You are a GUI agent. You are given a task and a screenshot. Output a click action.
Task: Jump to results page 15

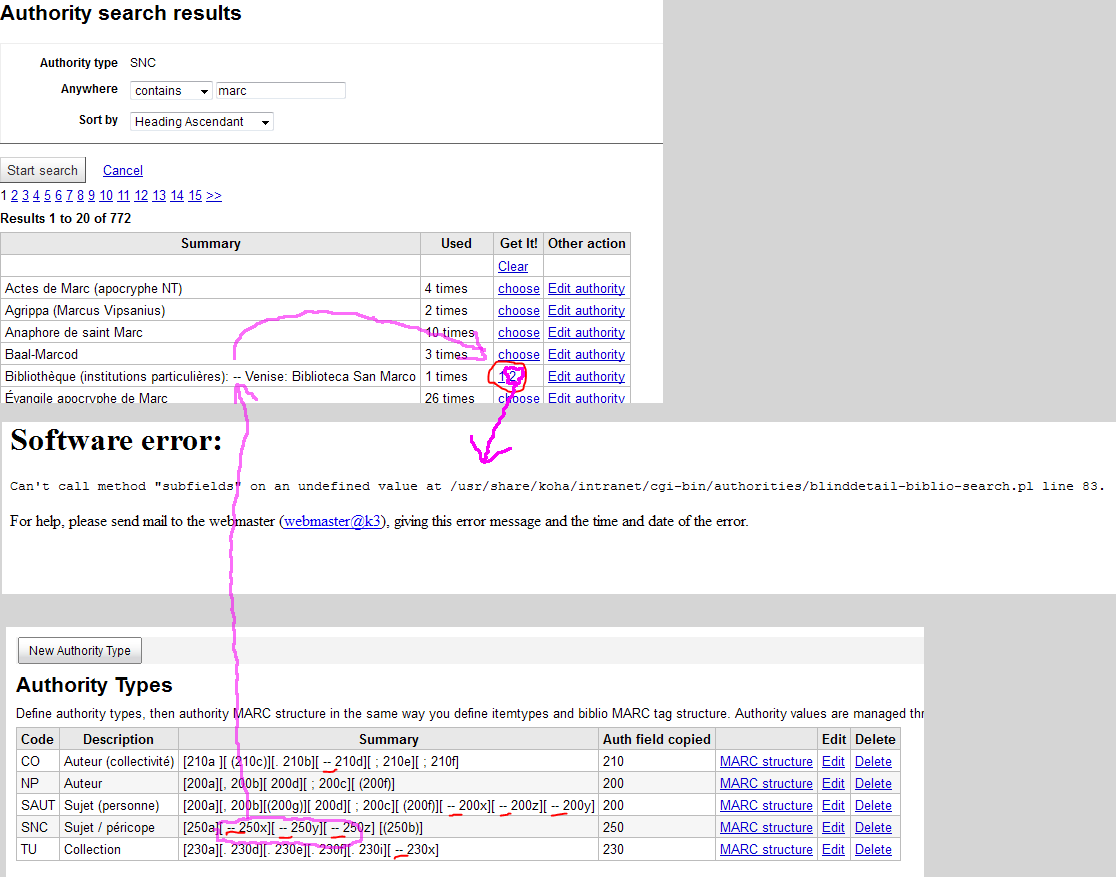pyautogui.click(x=195, y=196)
